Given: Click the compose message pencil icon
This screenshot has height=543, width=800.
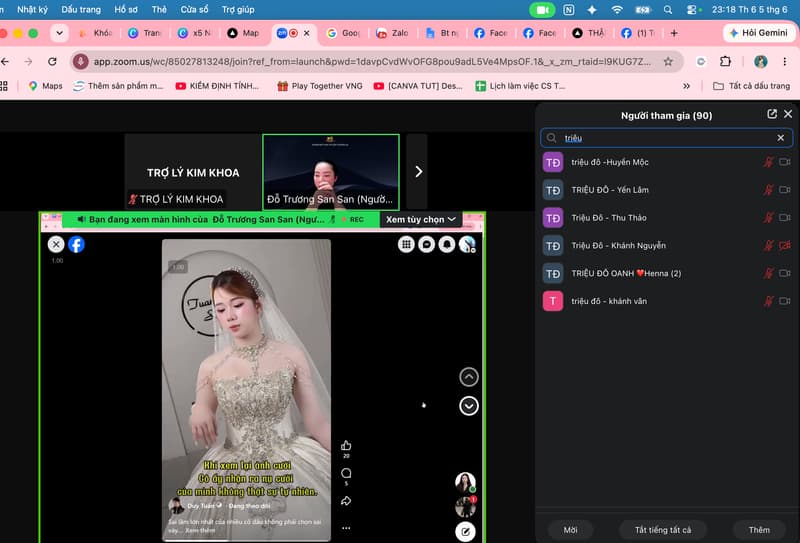Looking at the screenshot, I should [x=465, y=532].
